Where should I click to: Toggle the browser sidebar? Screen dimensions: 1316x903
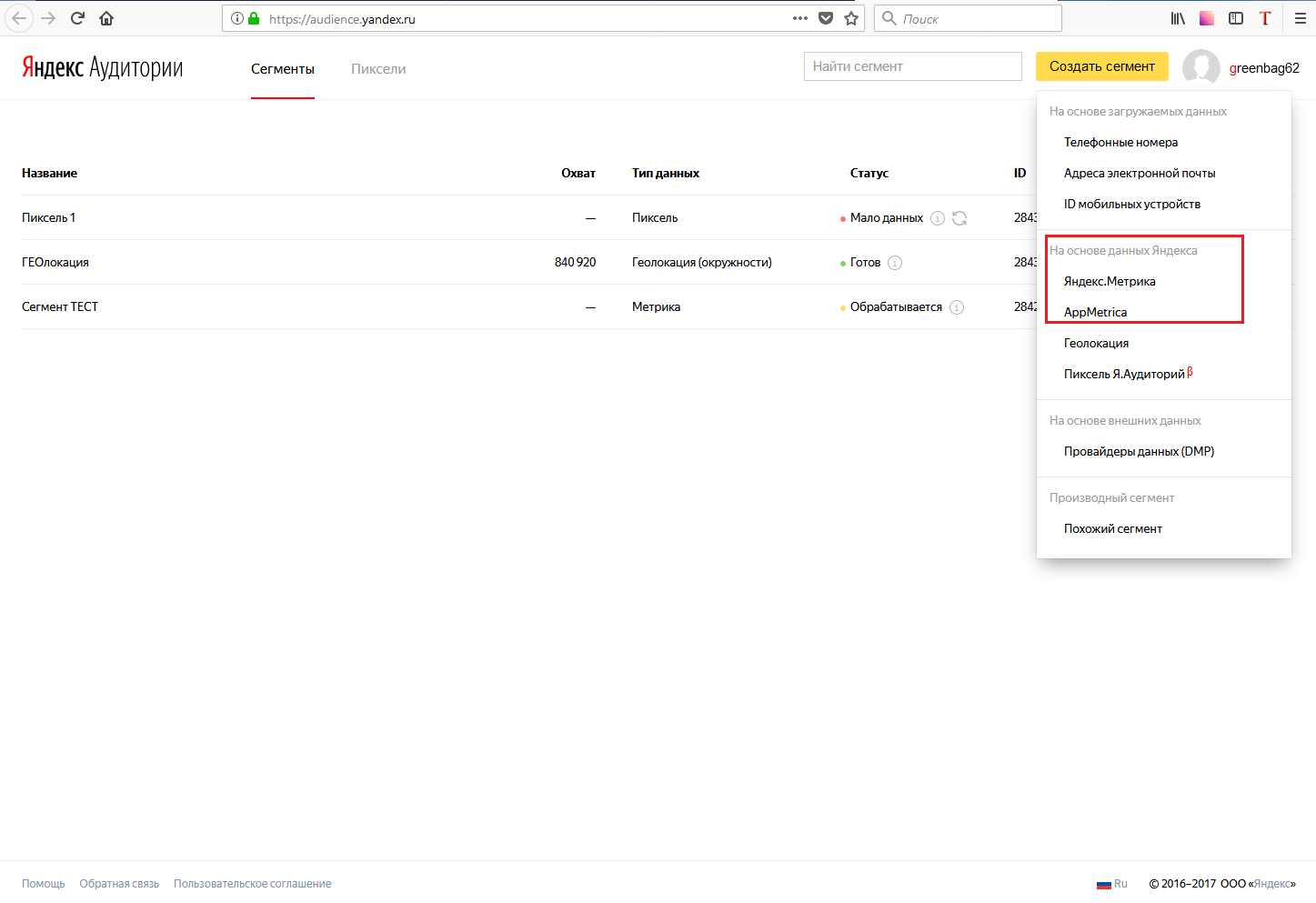[x=1236, y=18]
